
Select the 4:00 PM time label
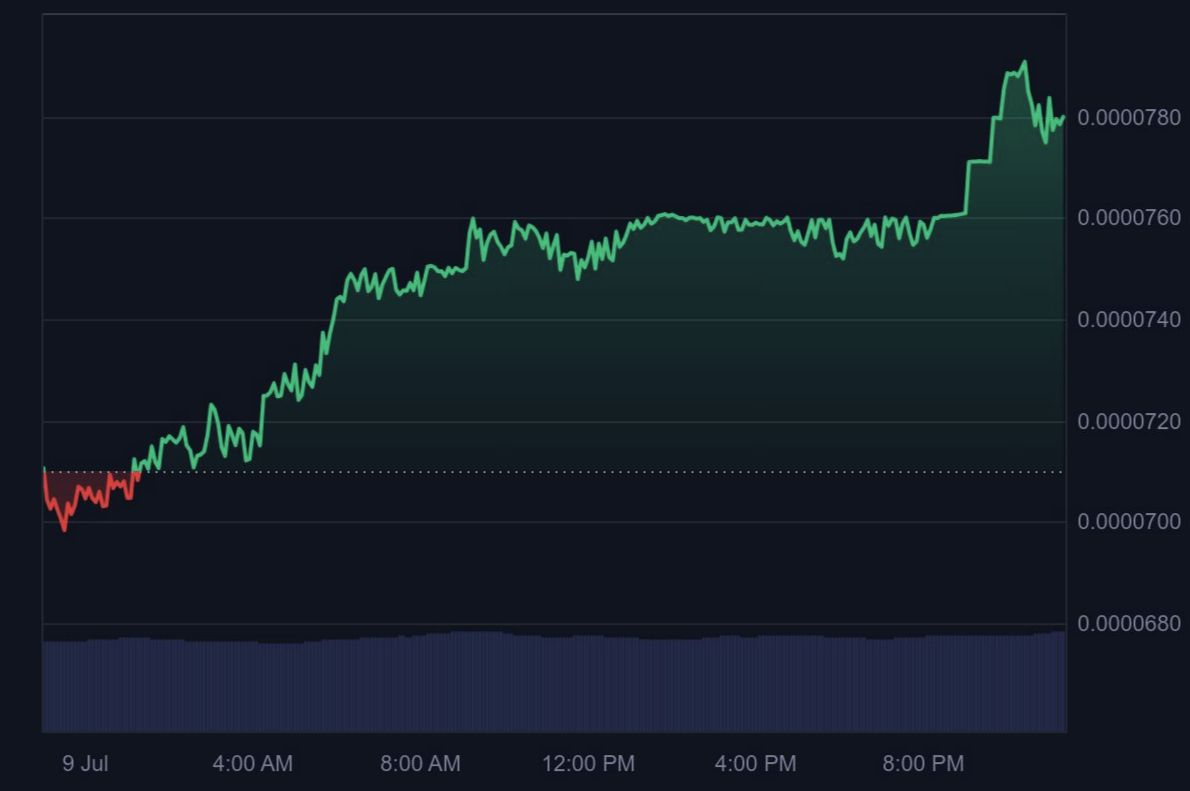(x=755, y=763)
